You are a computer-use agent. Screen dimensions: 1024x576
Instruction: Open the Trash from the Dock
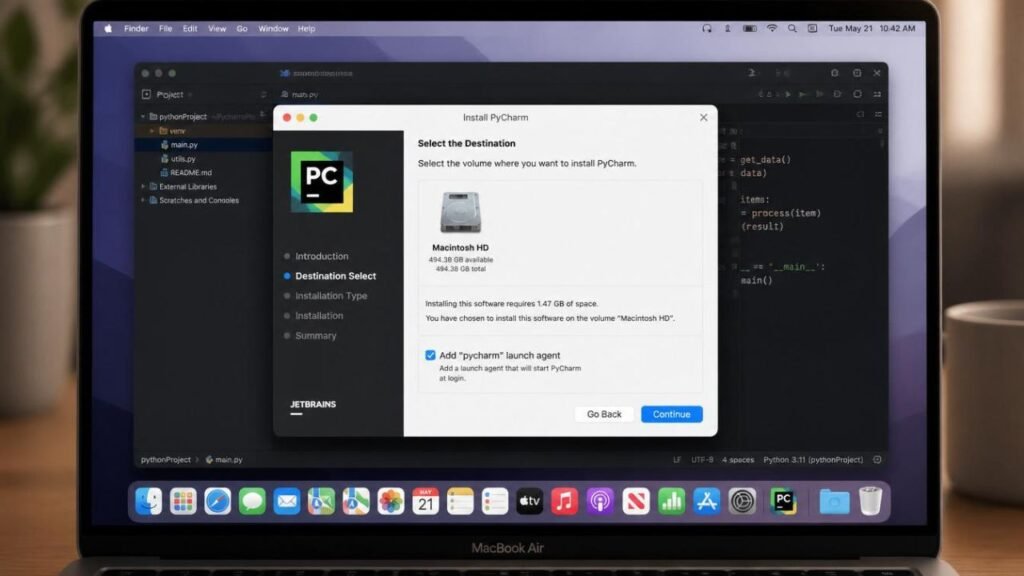(x=871, y=502)
